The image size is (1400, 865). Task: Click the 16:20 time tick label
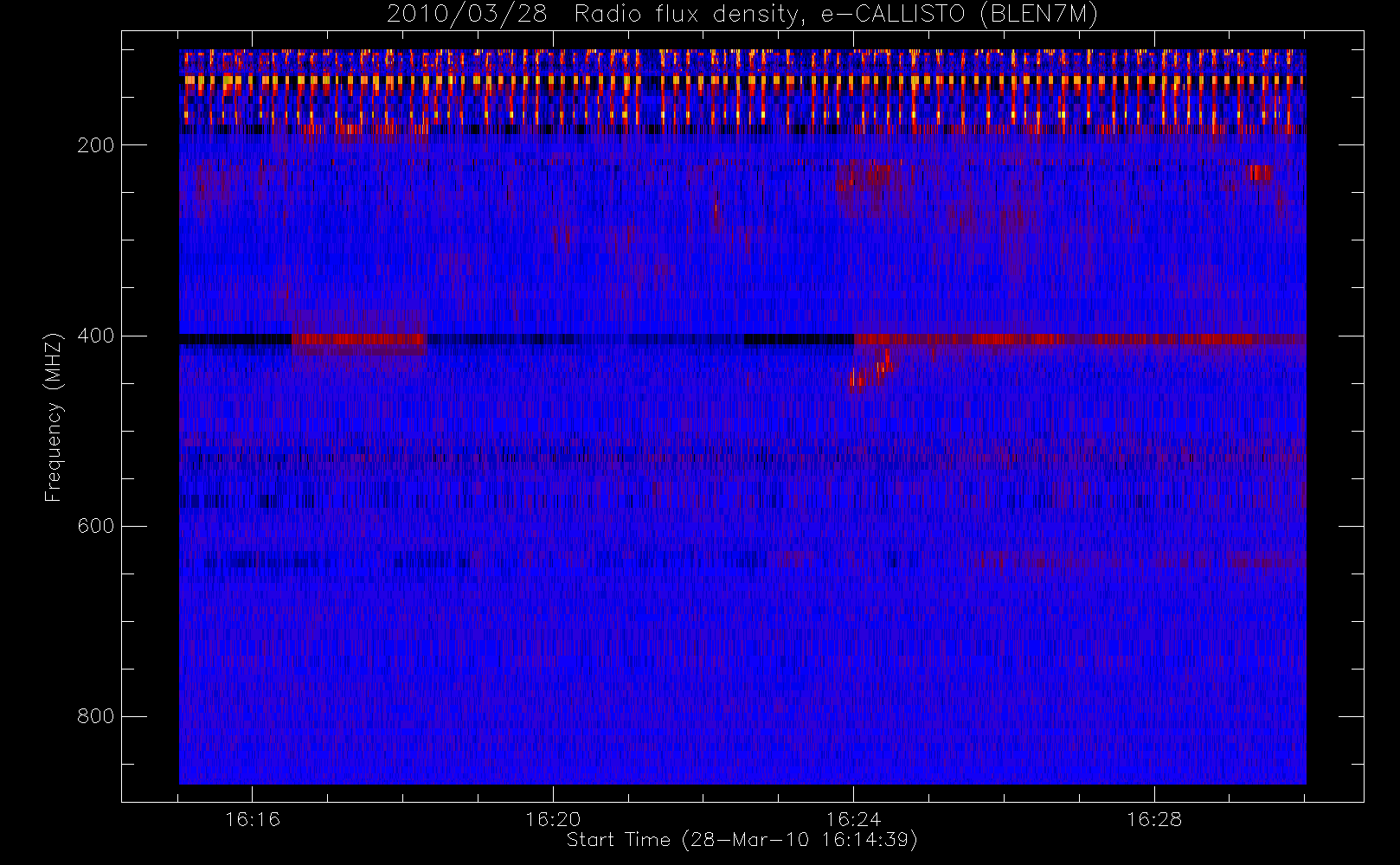click(553, 819)
